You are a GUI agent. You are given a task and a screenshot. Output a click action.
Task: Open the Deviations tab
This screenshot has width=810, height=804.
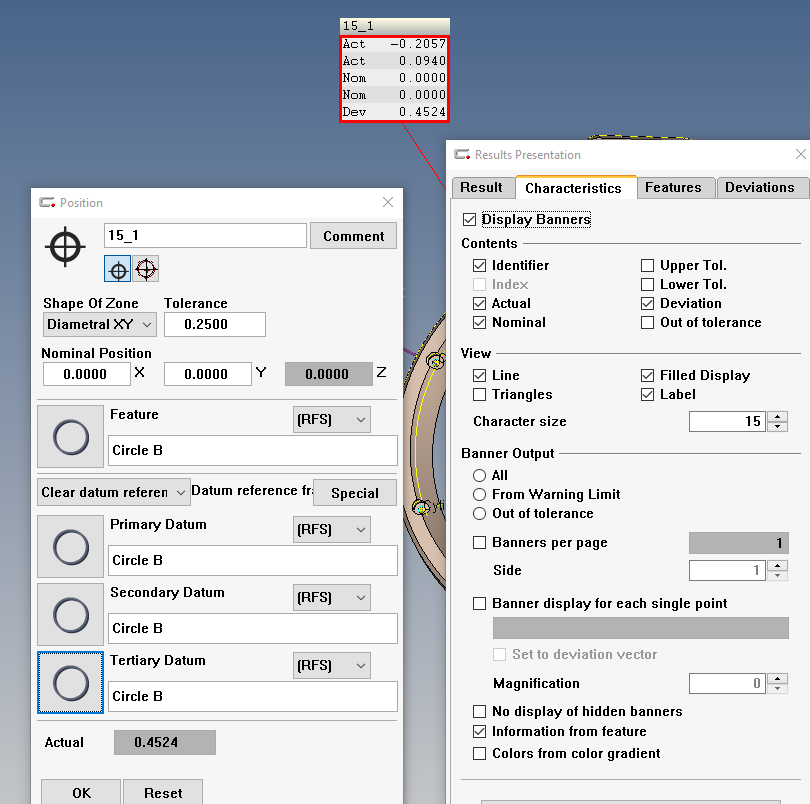coord(759,187)
